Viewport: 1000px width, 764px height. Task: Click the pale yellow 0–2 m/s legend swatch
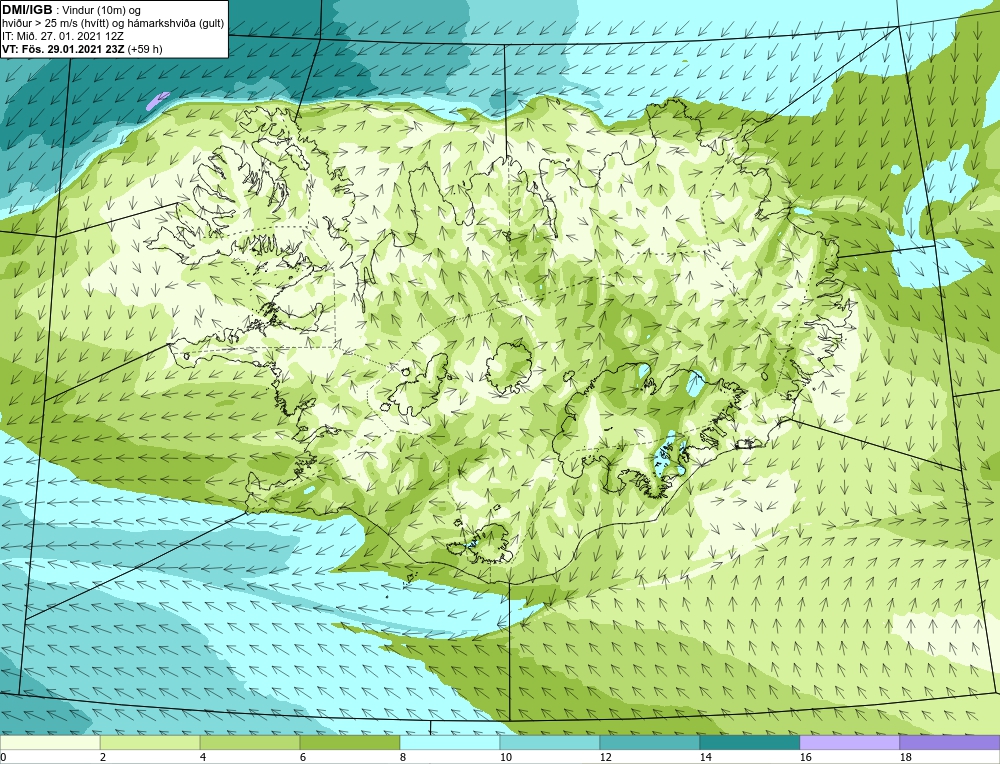click(50, 743)
